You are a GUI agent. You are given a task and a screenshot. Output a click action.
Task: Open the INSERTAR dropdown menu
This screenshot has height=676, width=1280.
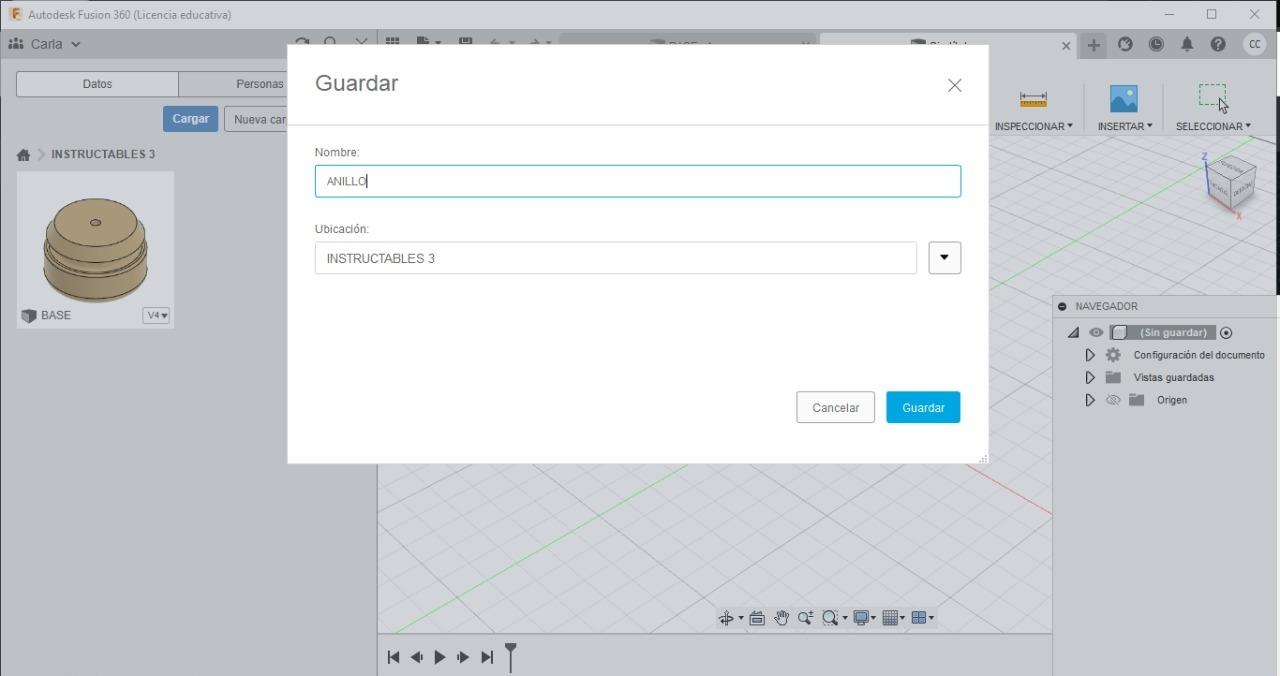tap(1125, 126)
